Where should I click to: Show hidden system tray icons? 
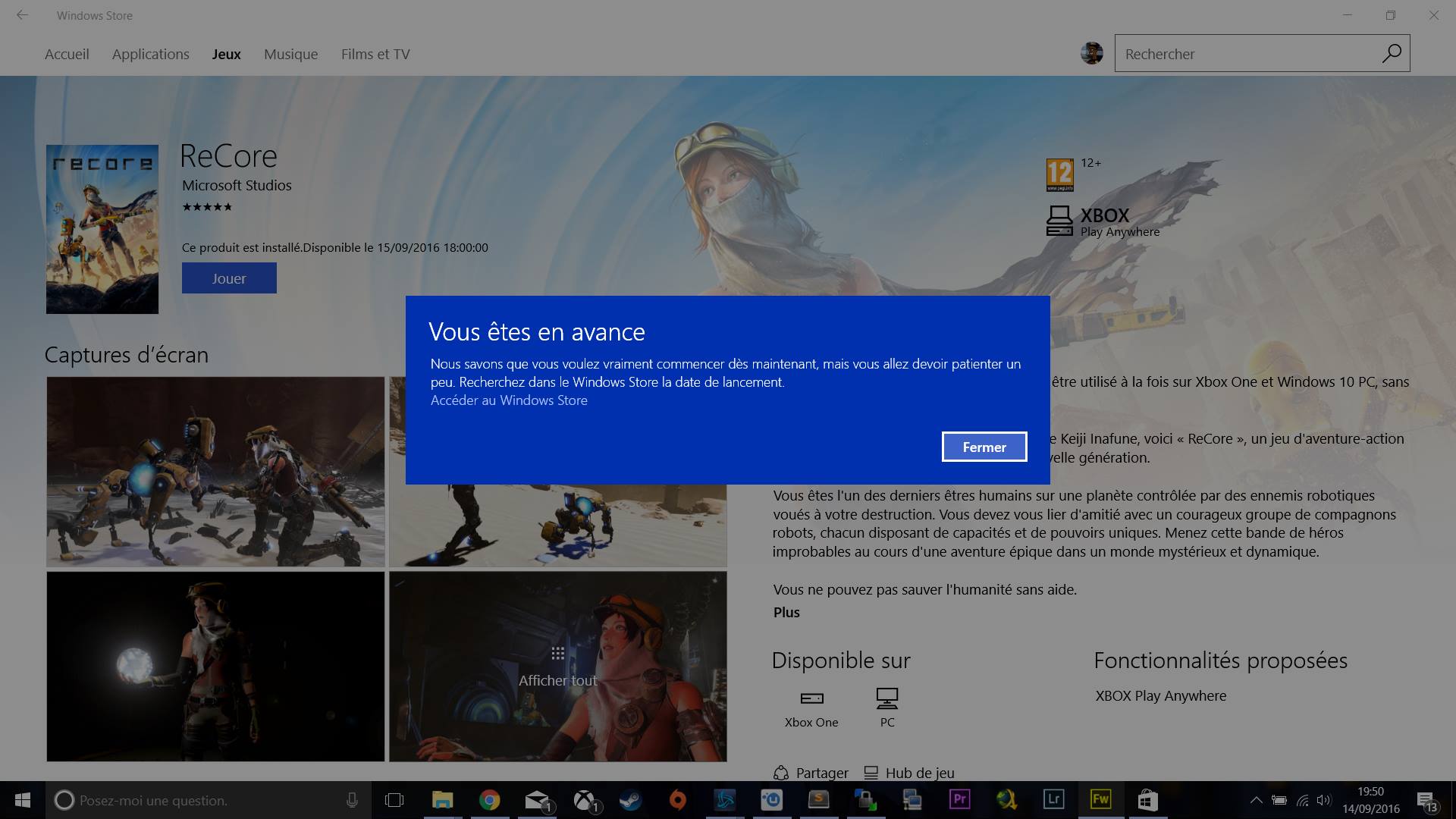pyautogui.click(x=1257, y=800)
